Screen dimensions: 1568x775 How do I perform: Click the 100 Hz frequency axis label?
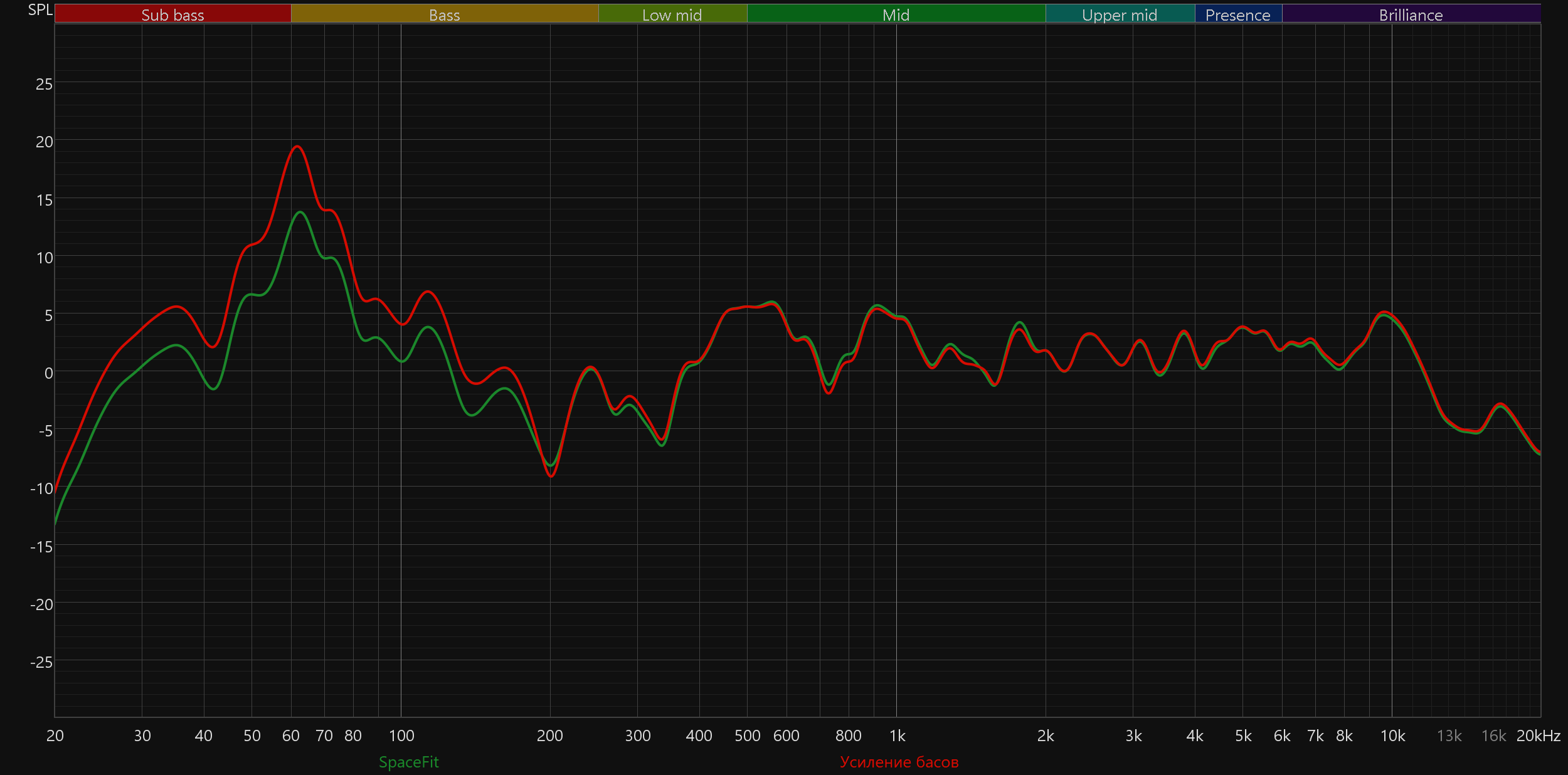401,735
